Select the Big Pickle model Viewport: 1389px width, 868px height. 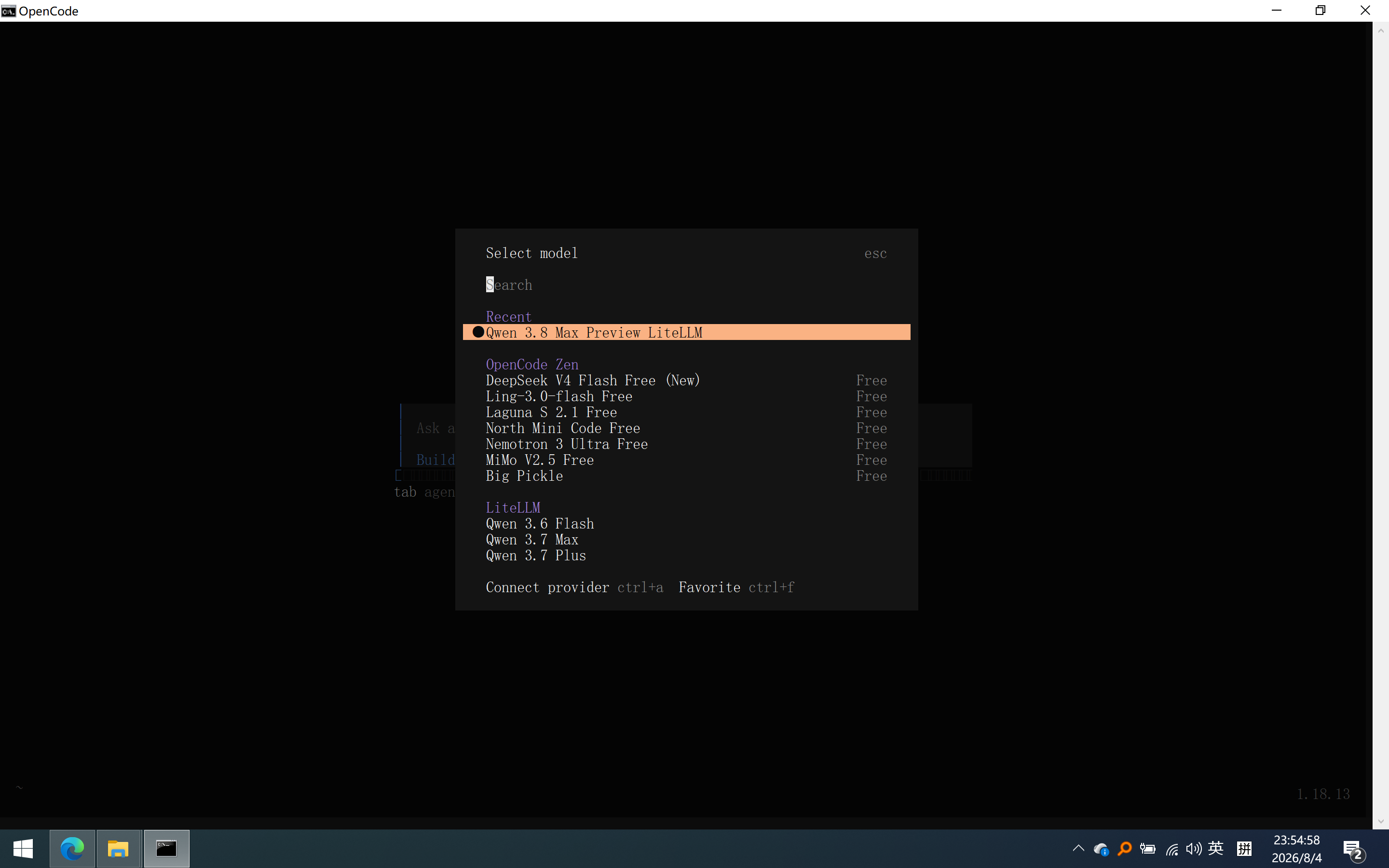686,476
